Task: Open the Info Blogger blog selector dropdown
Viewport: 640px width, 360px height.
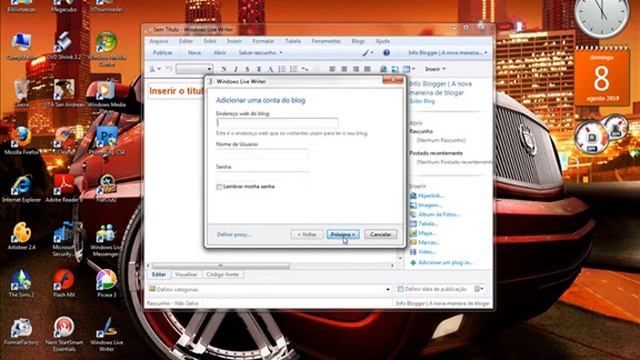Action: pyautogui.click(x=448, y=53)
